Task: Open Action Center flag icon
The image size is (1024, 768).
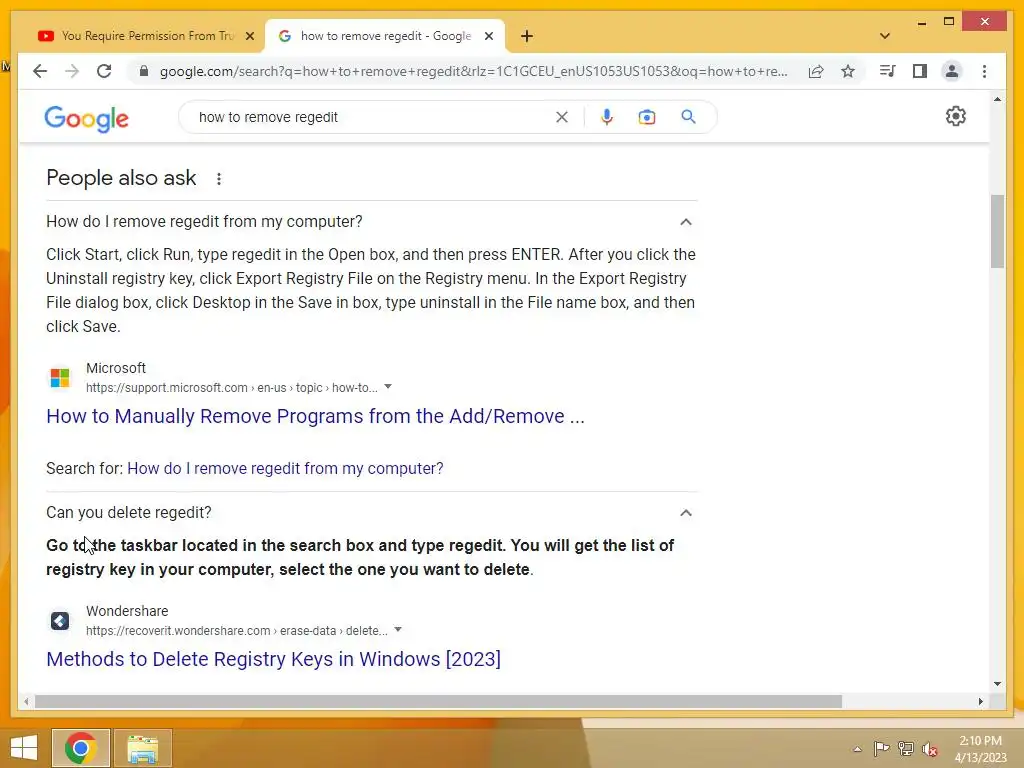Action: click(881, 748)
